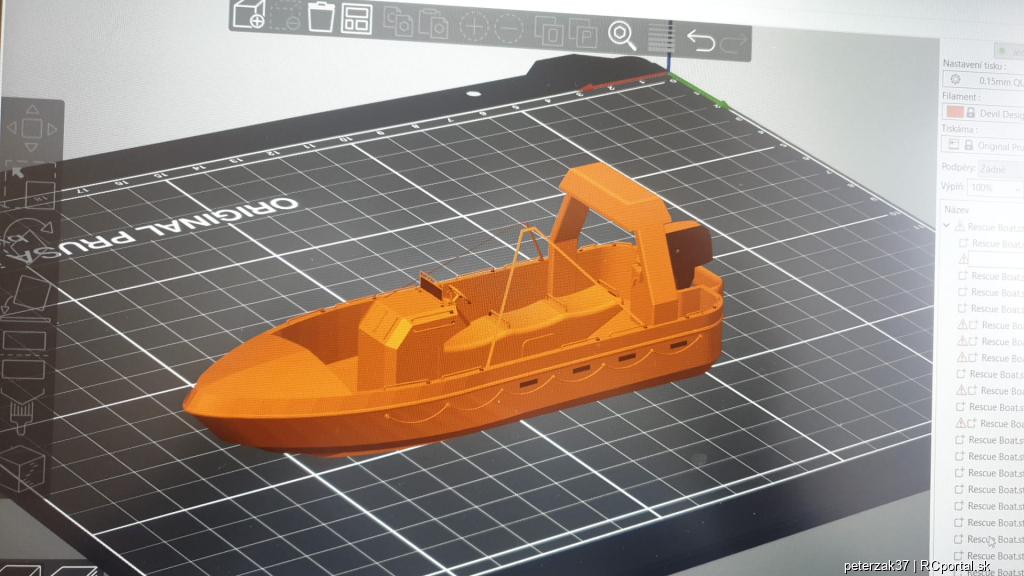
Task: Click warning triangle on top Rescue Boat row
Action: click(959, 227)
